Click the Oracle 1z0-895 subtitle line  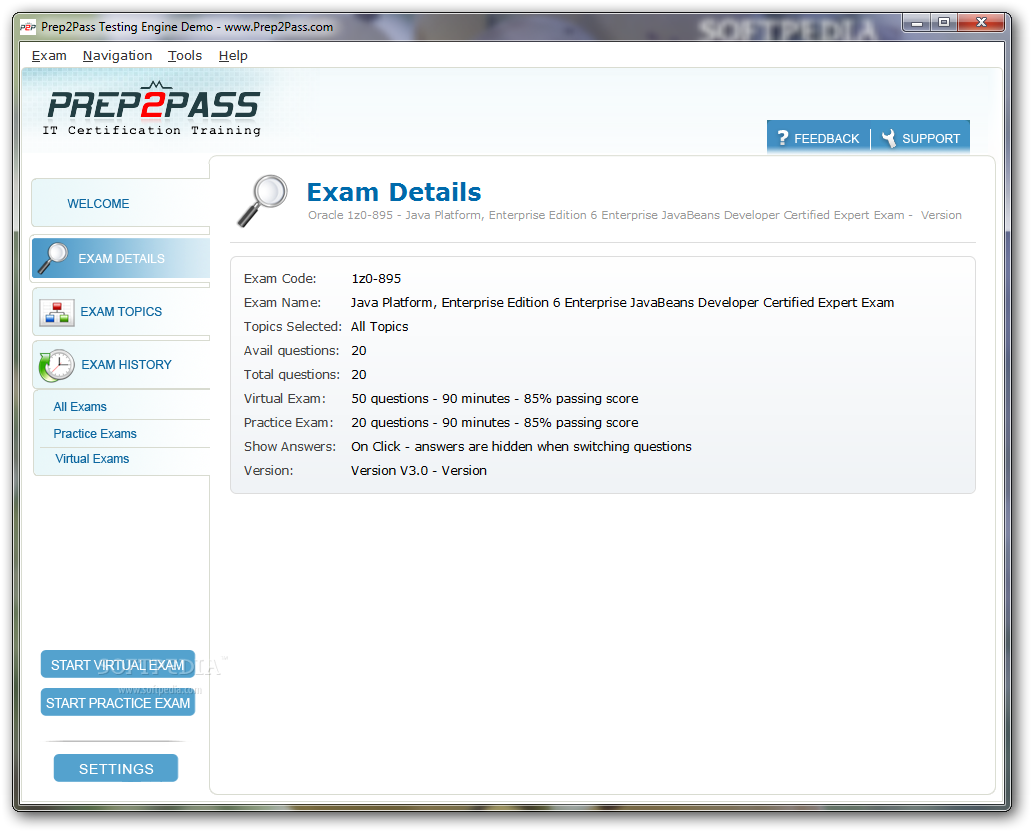coord(634,215)
